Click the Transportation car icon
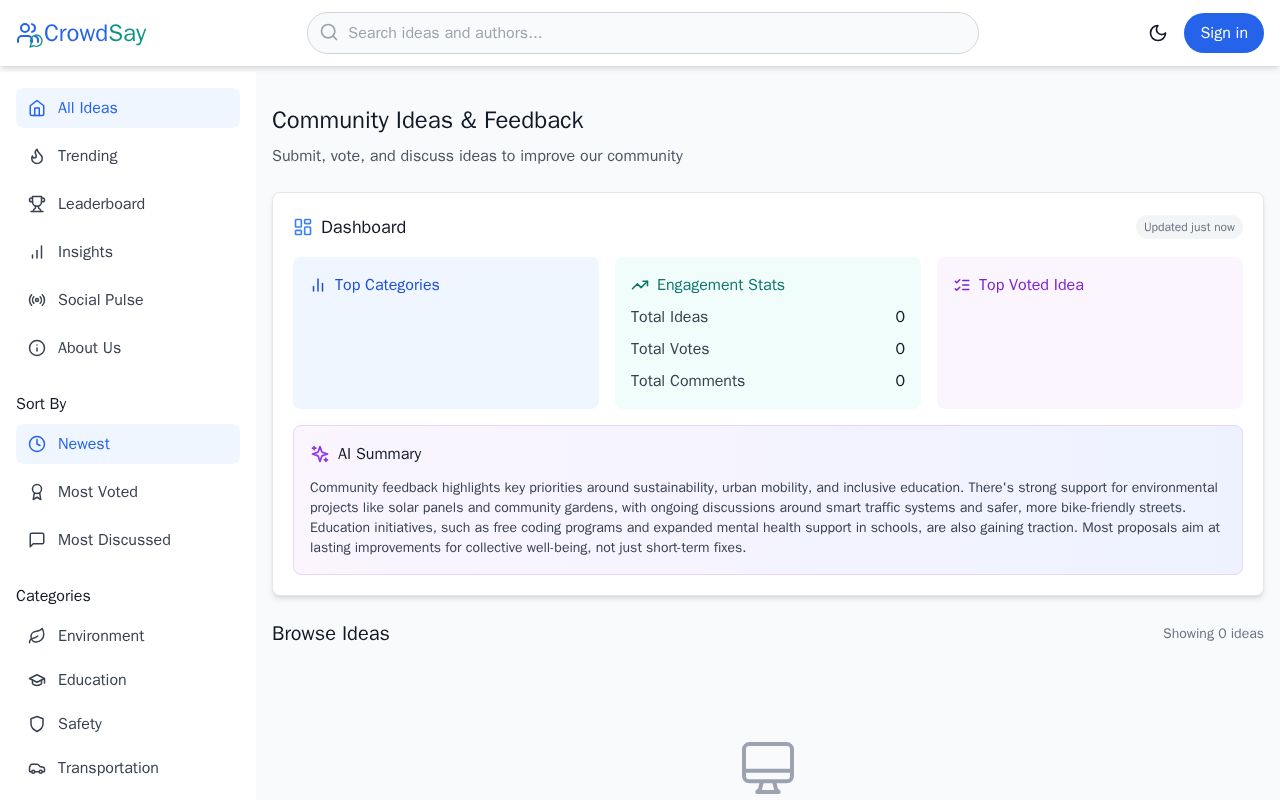This screenshot has width=1280, height=800. [x=37, y=768]
